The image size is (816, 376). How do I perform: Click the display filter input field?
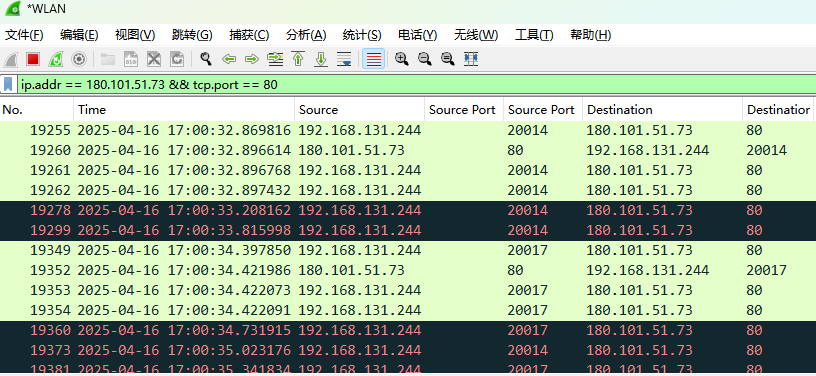tap(415, 84)
